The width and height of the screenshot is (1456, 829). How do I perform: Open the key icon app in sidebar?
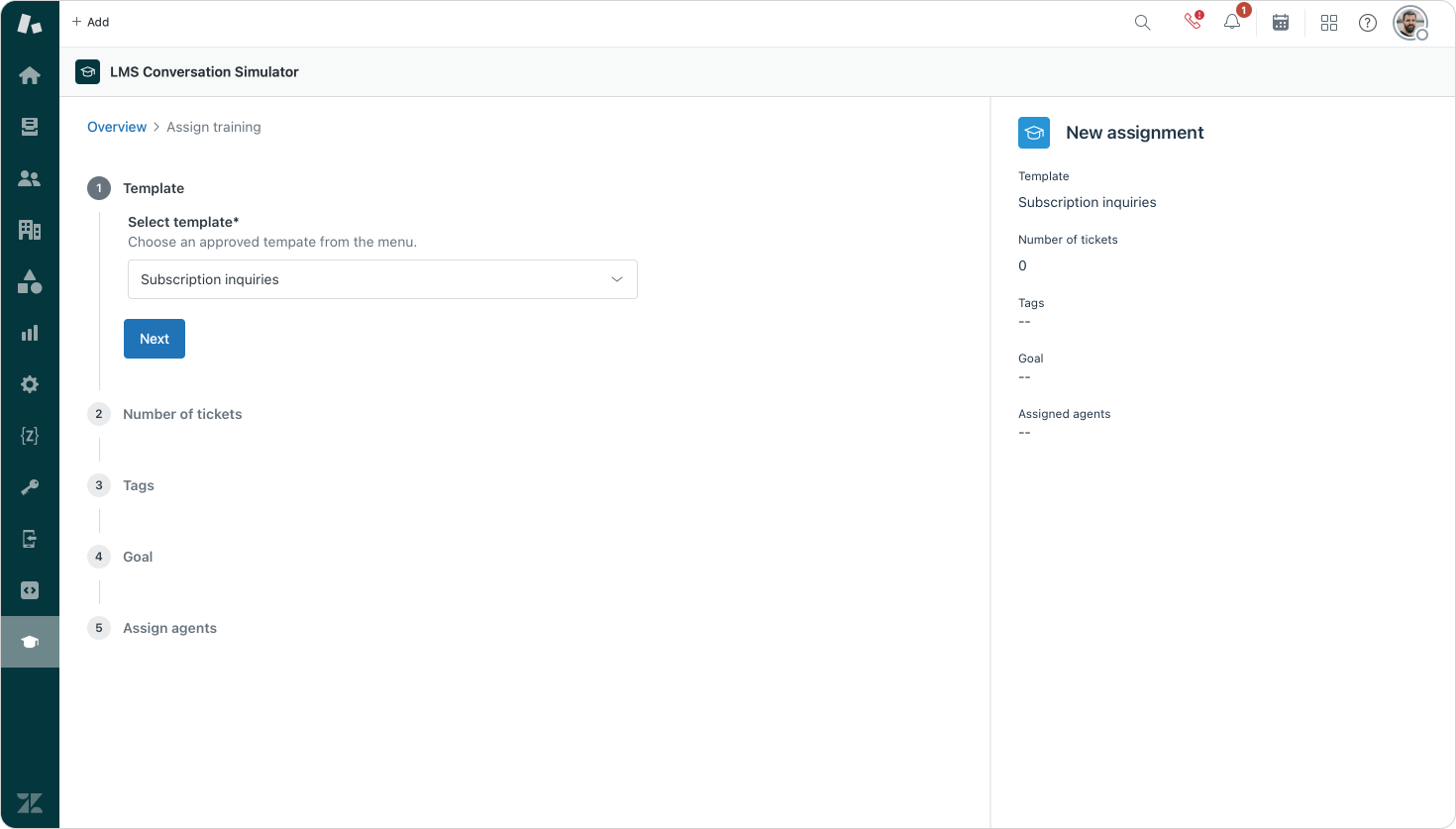point(30,487)
